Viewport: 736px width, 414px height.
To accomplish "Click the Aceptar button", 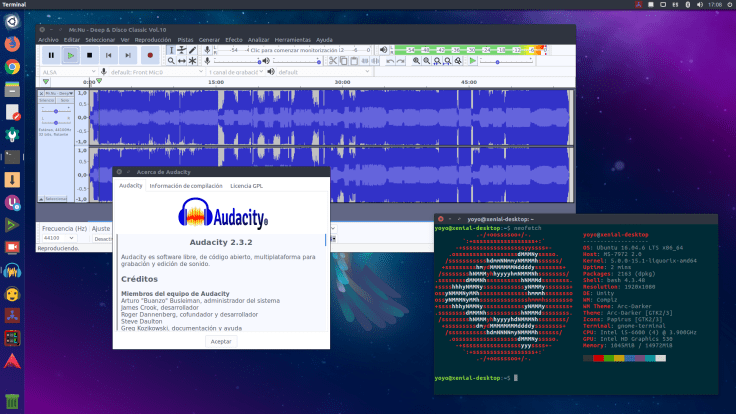I will (221, 341).
